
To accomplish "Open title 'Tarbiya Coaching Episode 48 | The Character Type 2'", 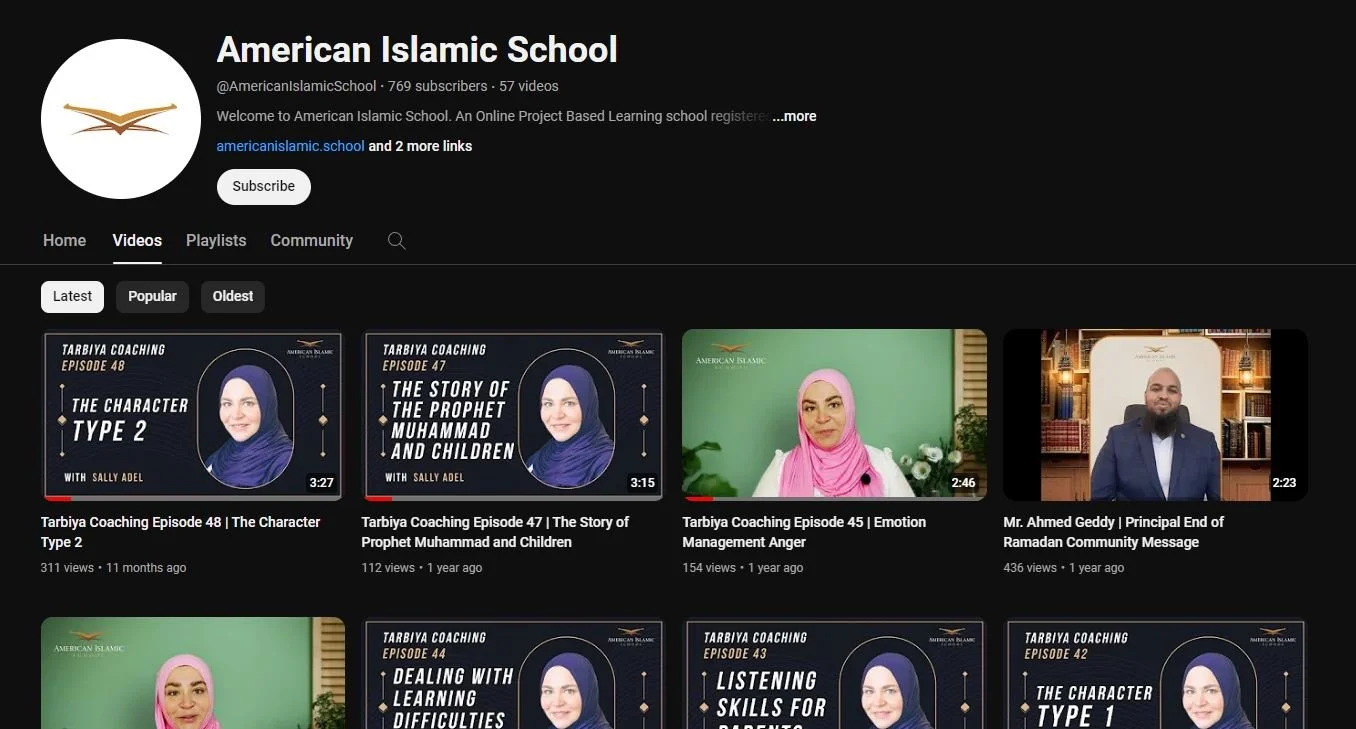I will pyautogui.click(x=181, y=532).
